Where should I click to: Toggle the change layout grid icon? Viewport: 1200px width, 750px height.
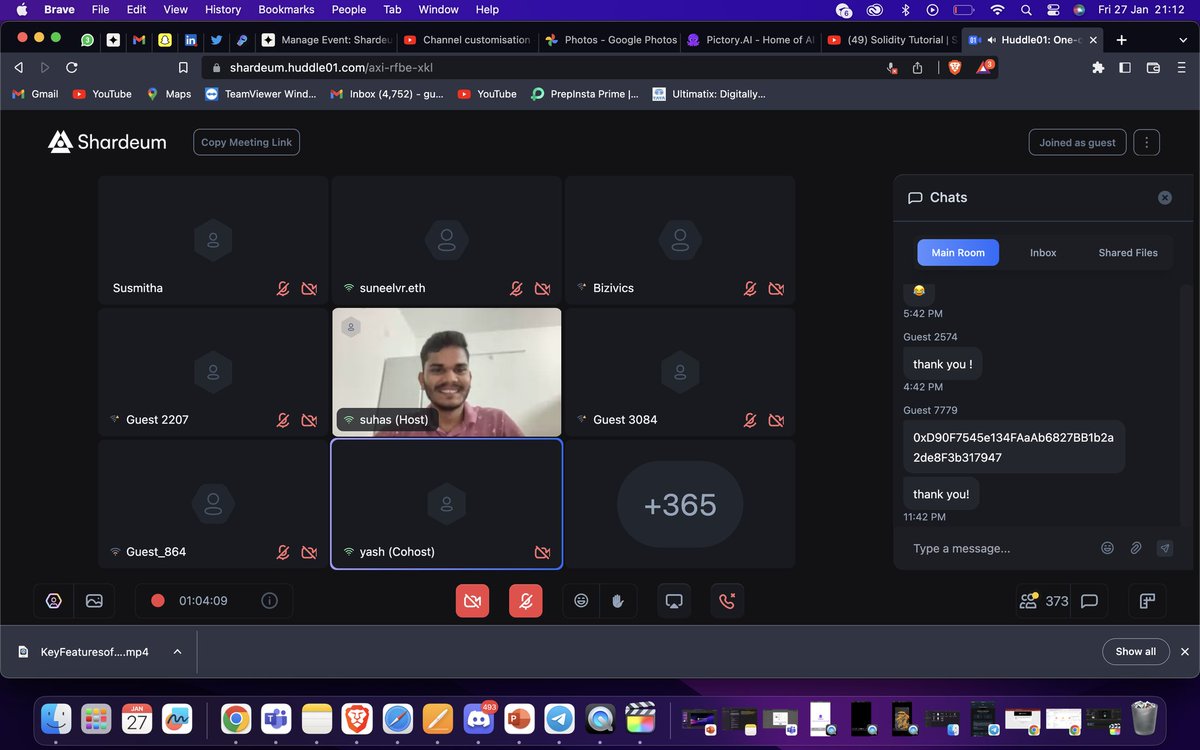(x=1146, y=600)
